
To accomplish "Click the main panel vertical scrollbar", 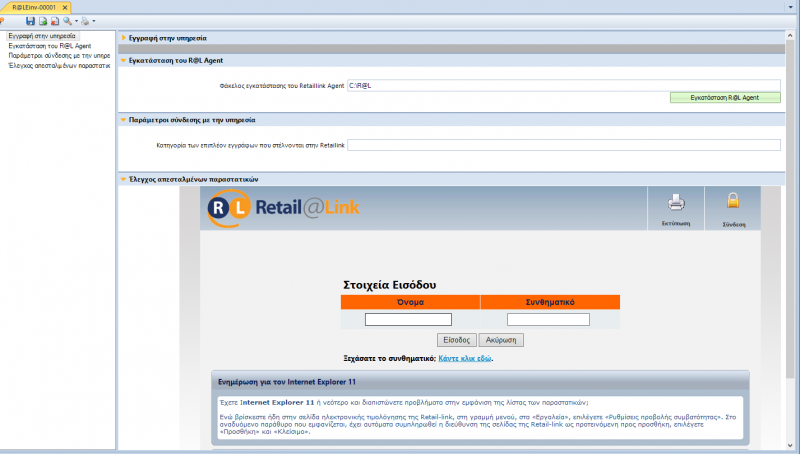I will pyautogui.click(x=790, y=209).
